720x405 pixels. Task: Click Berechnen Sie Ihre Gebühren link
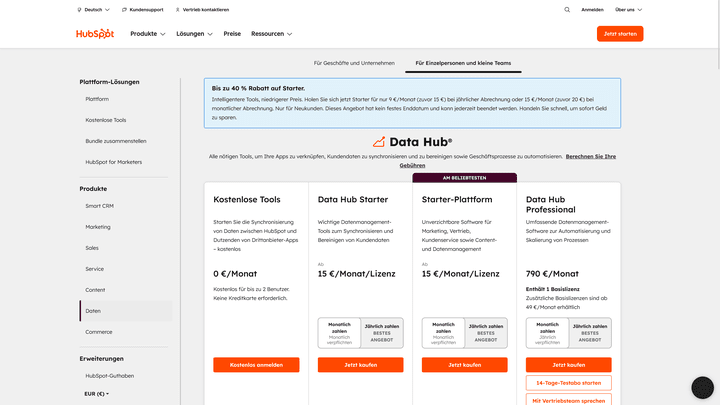point(591,157)
